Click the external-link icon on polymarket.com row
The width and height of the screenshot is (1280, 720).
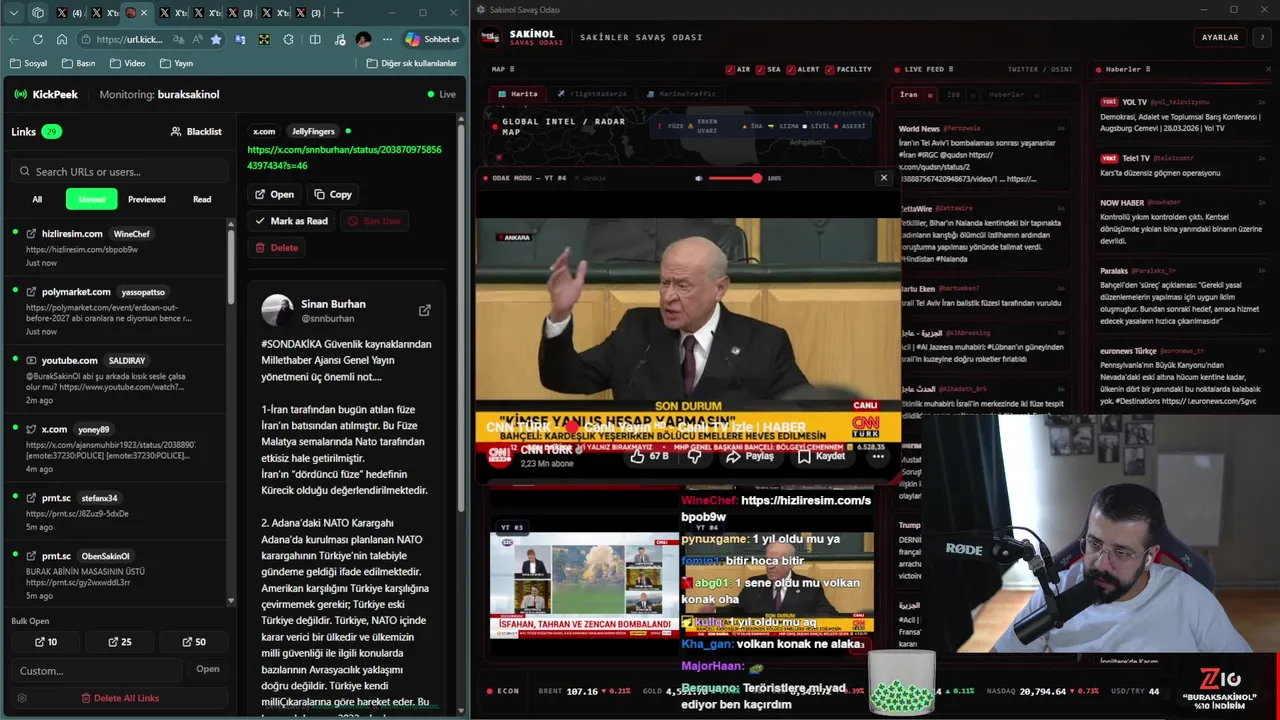[x=31, y=292]
